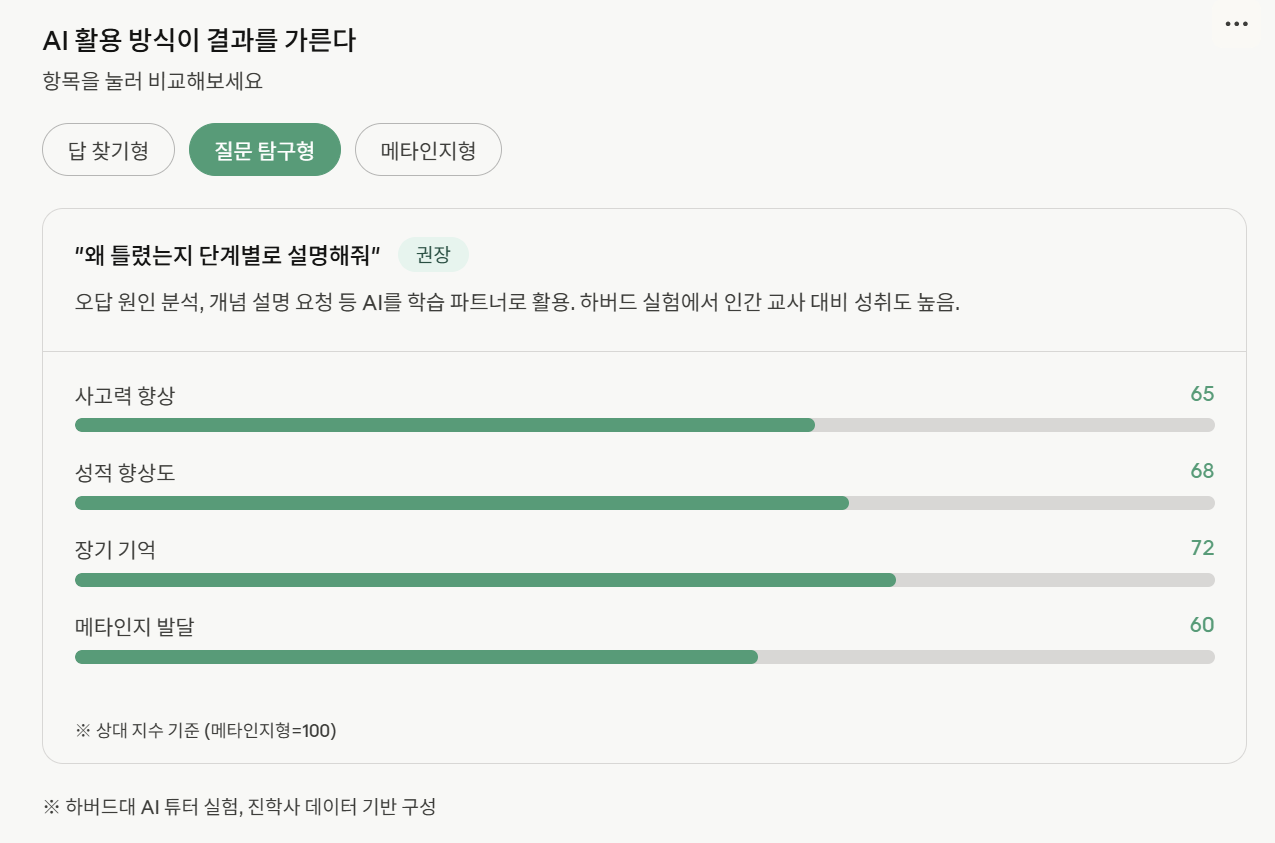Click the AI 활용 방식이 결과를 가른다 title
Screen dimensions: 1275x843
pyautogui.click(x=200, y=41)
